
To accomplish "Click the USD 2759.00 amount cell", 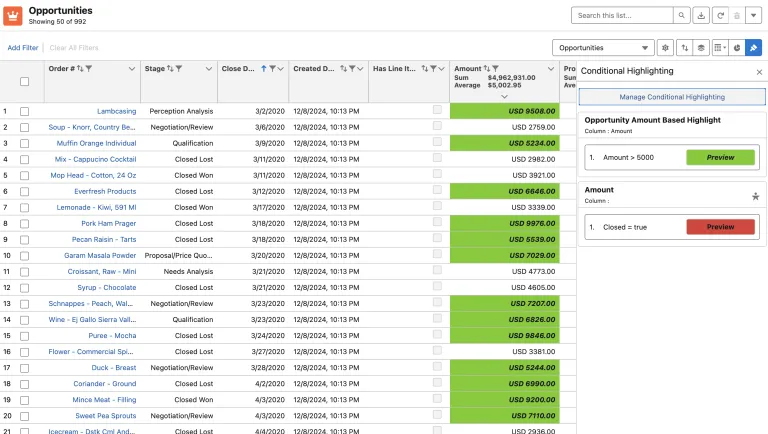I will (504, 127).
